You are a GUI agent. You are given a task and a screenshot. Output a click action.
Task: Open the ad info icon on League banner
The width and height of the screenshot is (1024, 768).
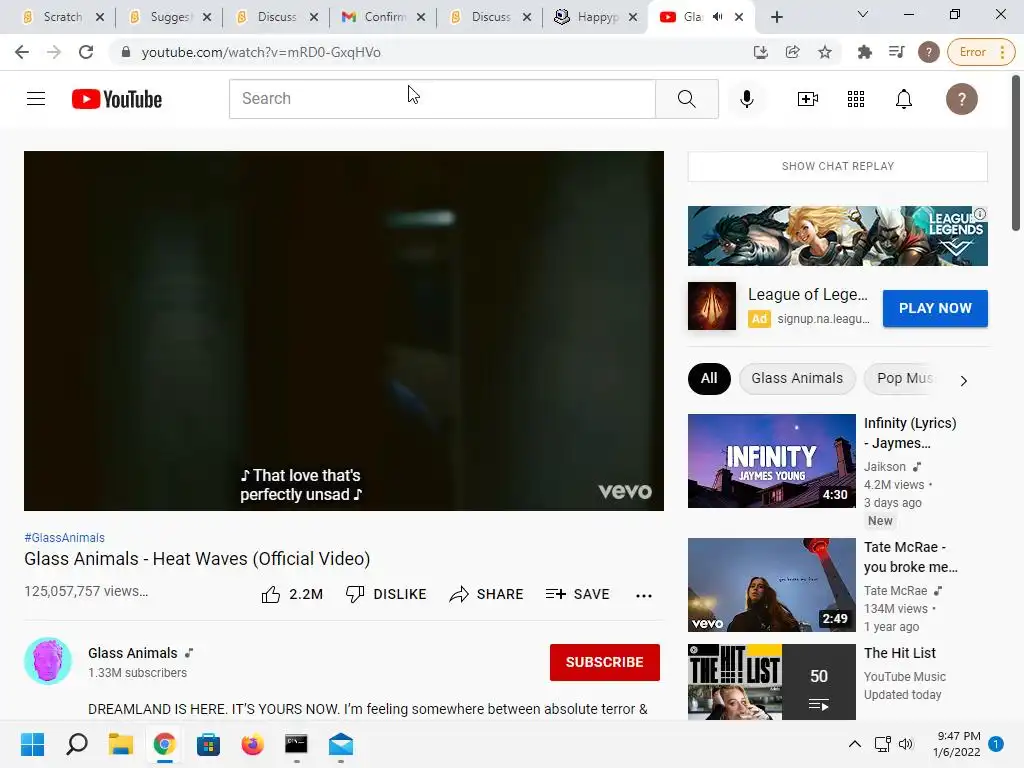[x=980, y=214]
